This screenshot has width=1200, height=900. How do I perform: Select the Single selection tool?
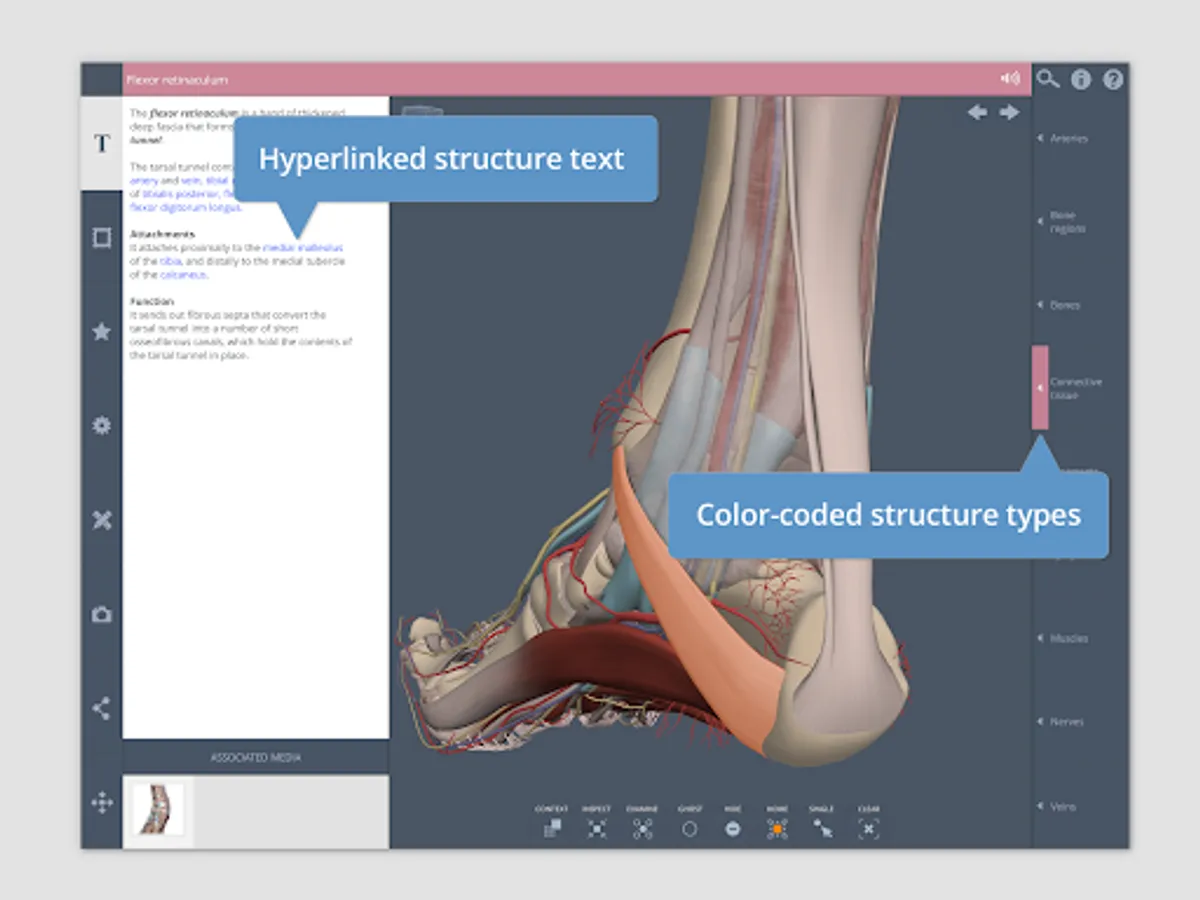[x=823, y=823]
